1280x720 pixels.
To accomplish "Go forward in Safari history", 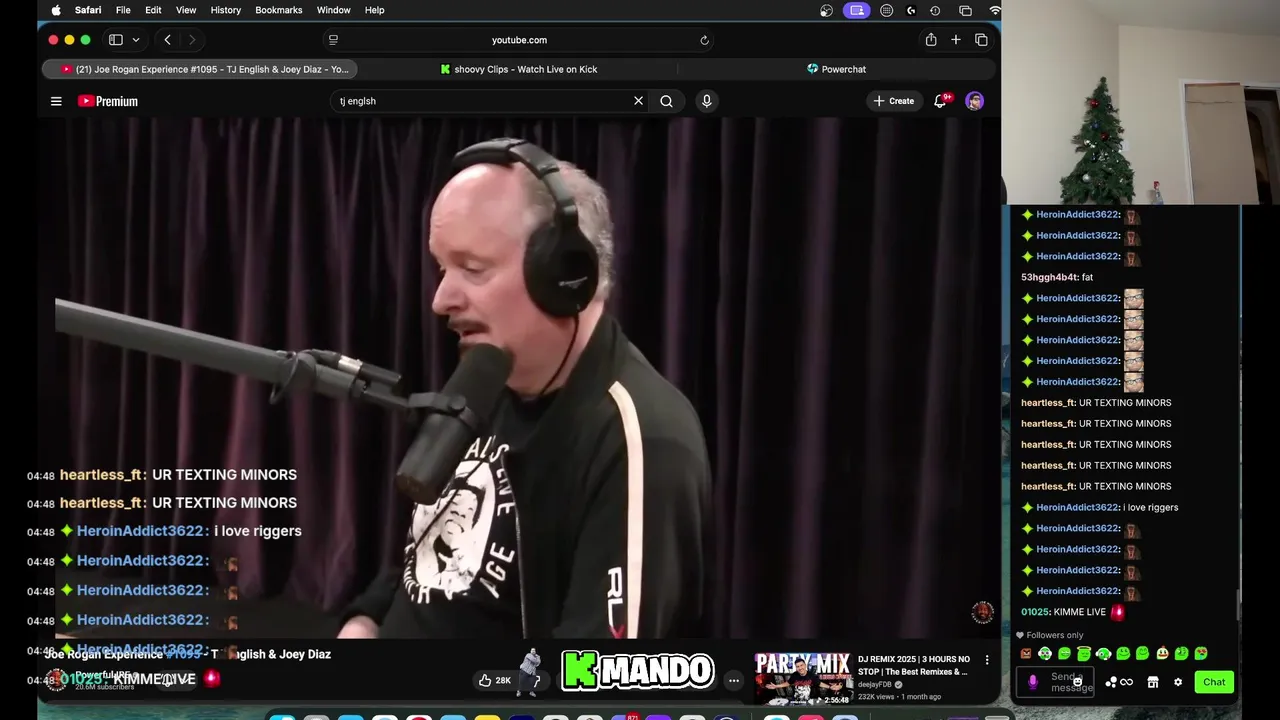I will coord(192,40).
